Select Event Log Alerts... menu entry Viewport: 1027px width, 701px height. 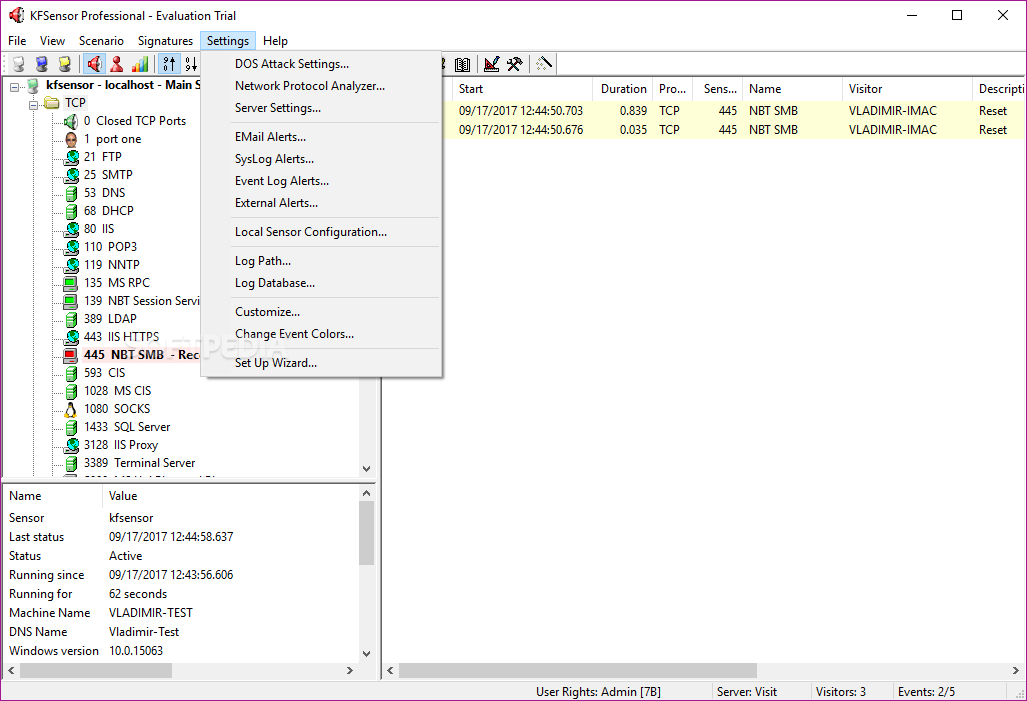coord(322,181)
